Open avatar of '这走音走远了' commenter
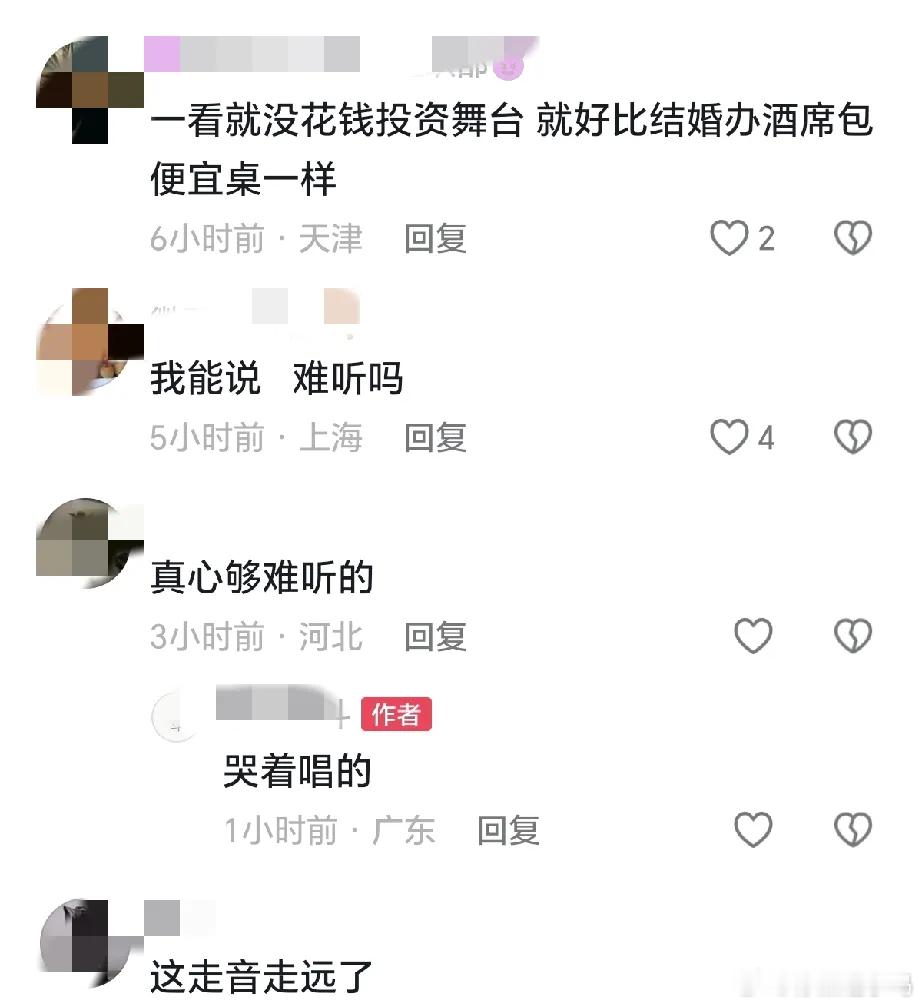 pos(90,943)
